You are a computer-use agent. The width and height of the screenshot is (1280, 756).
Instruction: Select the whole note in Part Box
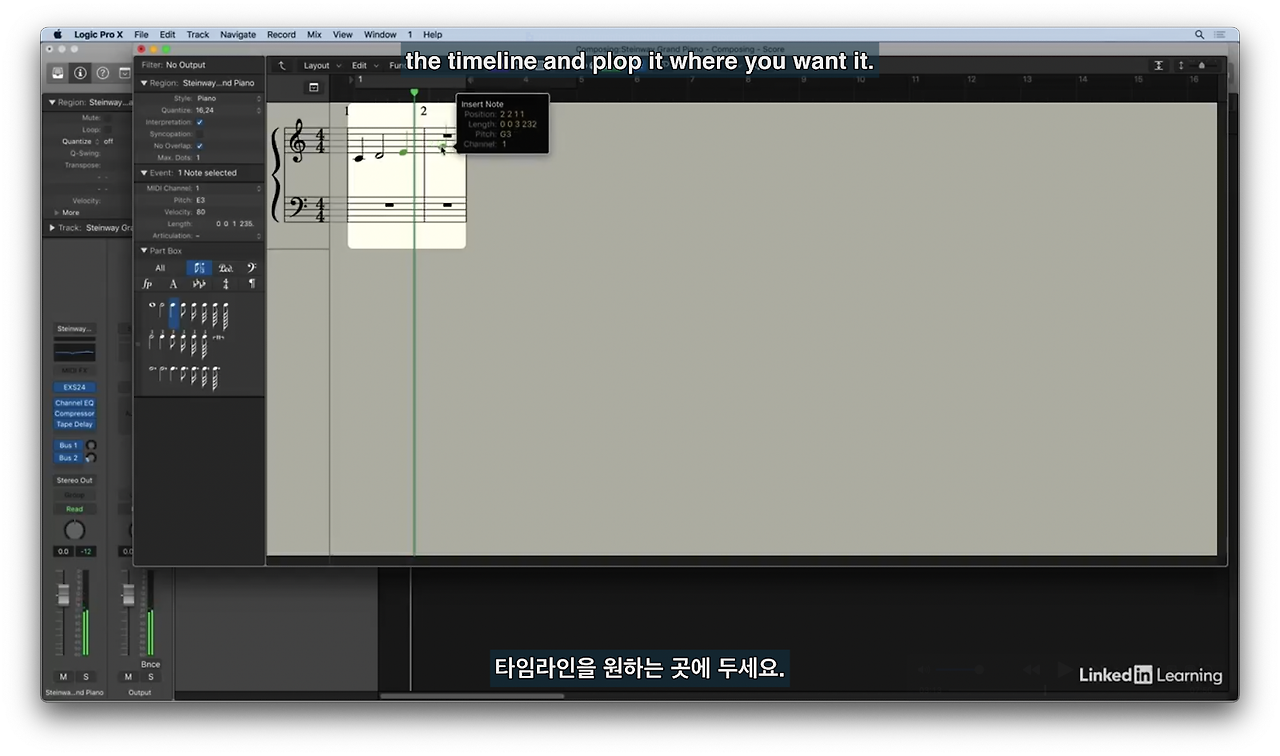[152, 306]
